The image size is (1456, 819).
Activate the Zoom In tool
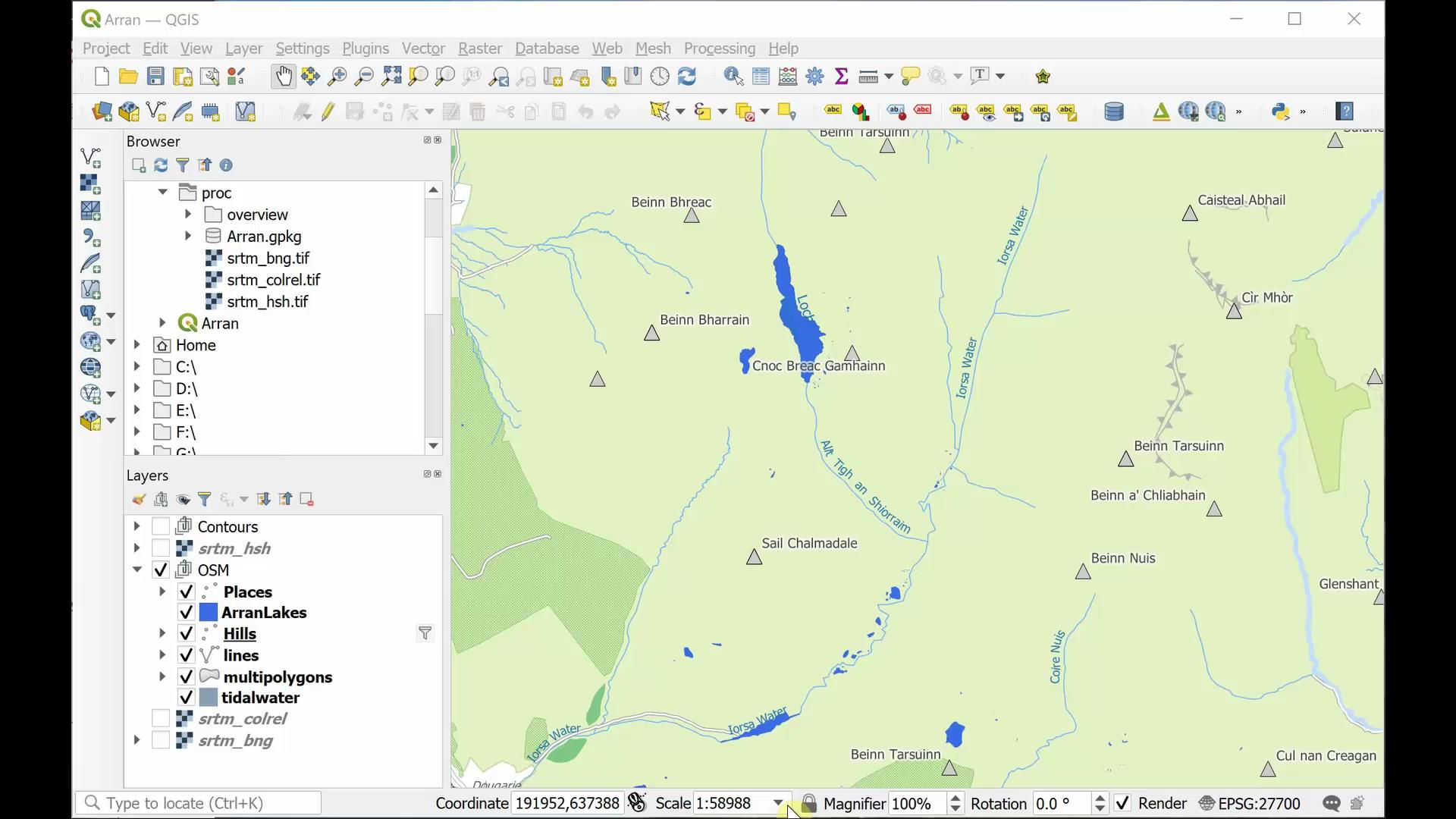[338, 76]
